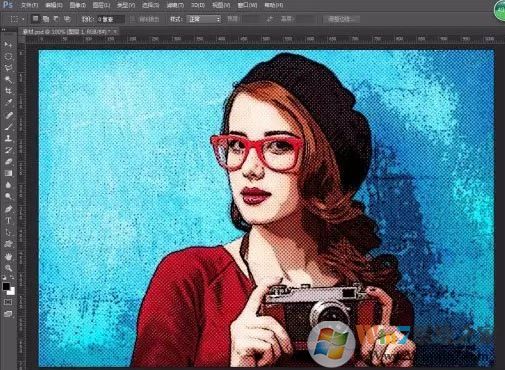The width and height of the screenshot is (505, 370).
Task: Select the Path Selection tool
Action: pos(8,232)
